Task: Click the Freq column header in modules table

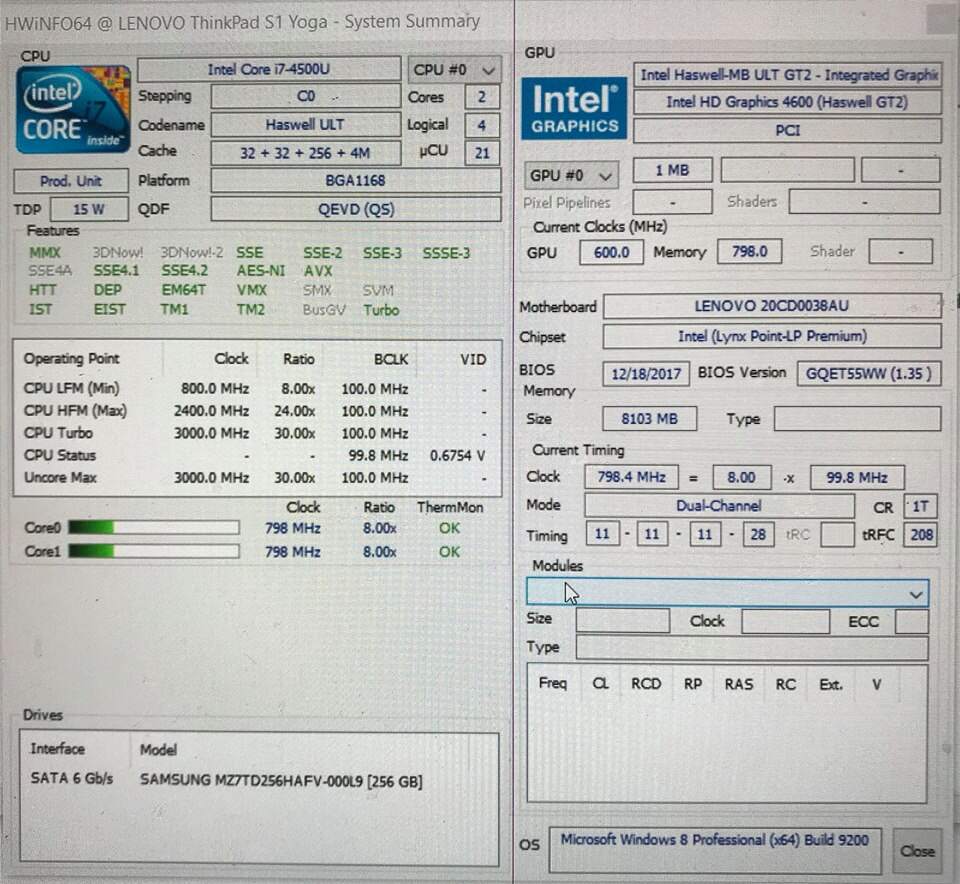Action: (x=553, y=683)
